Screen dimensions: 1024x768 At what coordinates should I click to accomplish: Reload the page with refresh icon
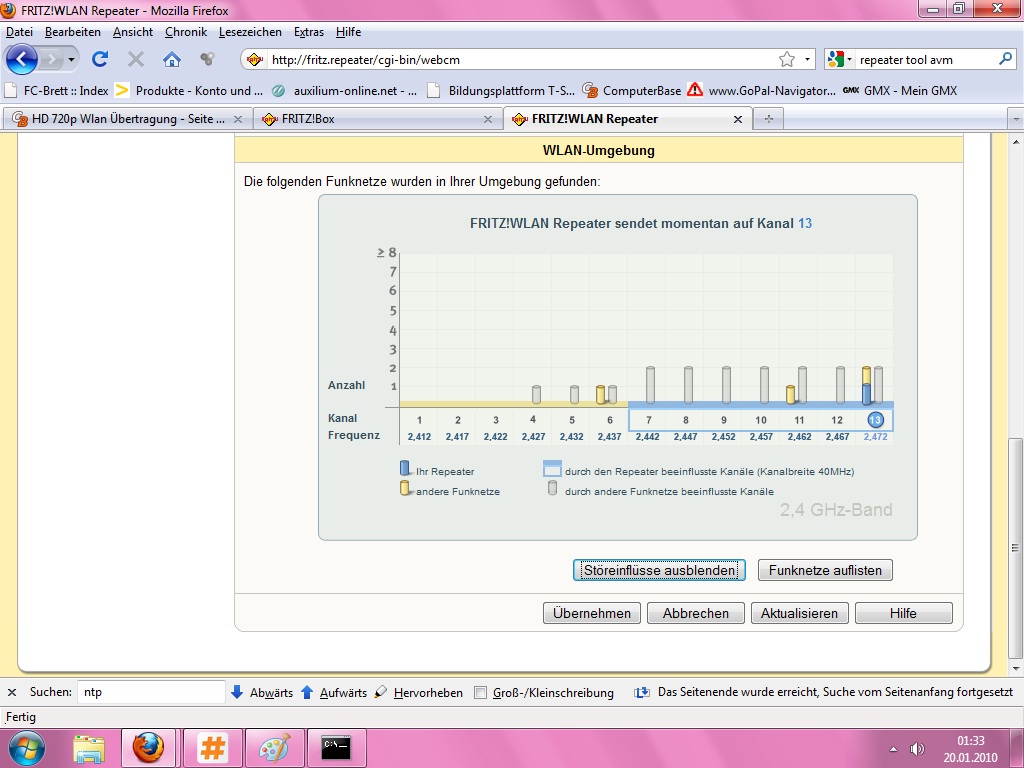point(100,59)
